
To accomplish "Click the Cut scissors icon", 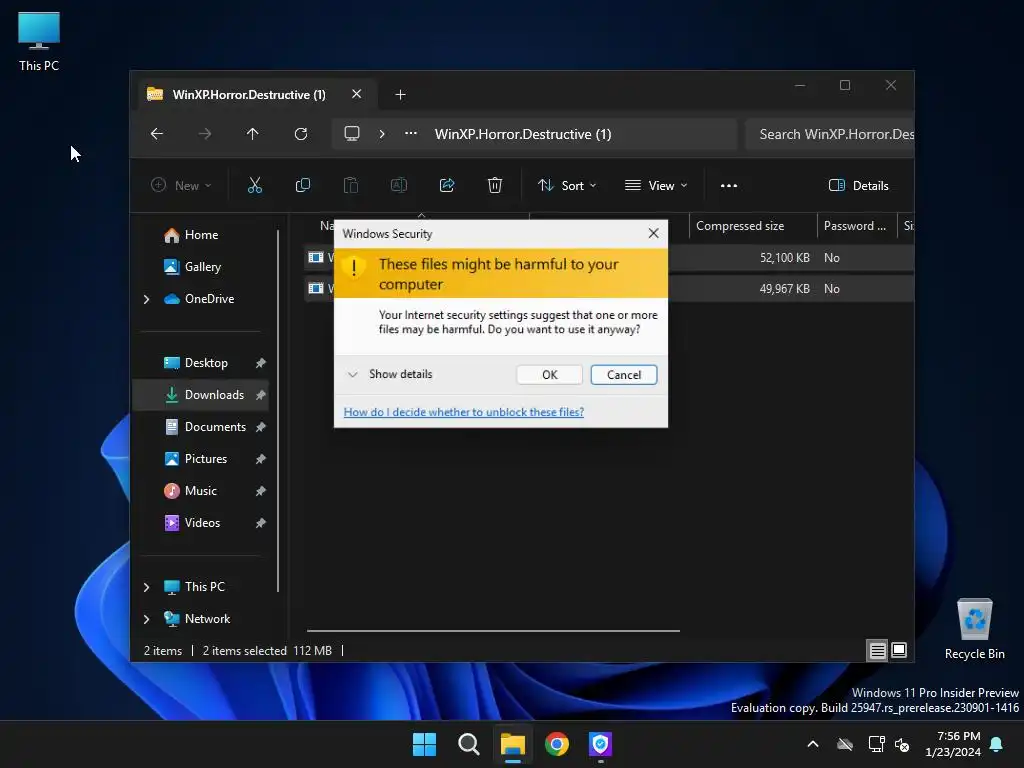I will pyautogui.click(x=255, y=185).
